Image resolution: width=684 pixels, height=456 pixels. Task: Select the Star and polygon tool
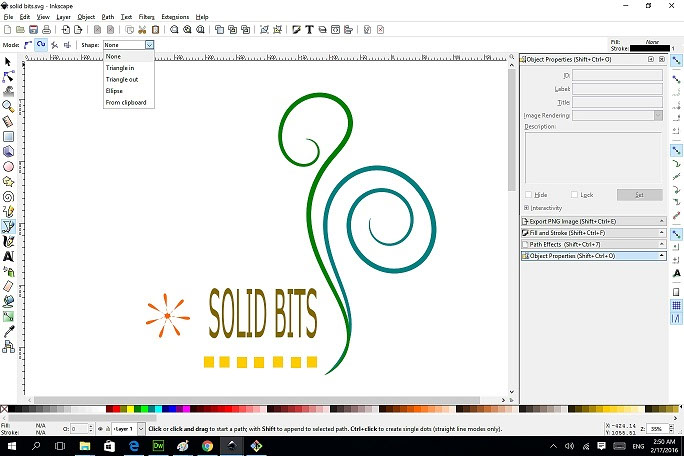8,182
